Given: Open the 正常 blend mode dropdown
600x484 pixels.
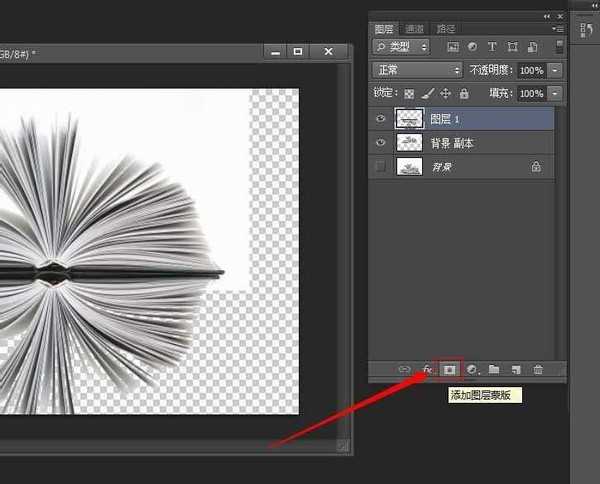Looking at the screenshot, I should pos(416,70).
